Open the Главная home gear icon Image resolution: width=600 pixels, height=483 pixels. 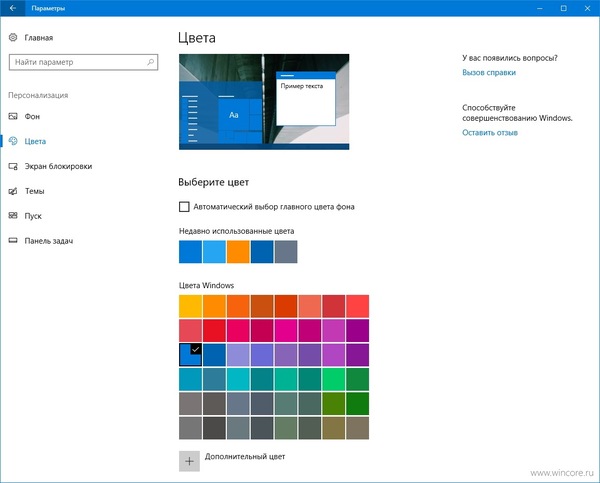(13, 37)
